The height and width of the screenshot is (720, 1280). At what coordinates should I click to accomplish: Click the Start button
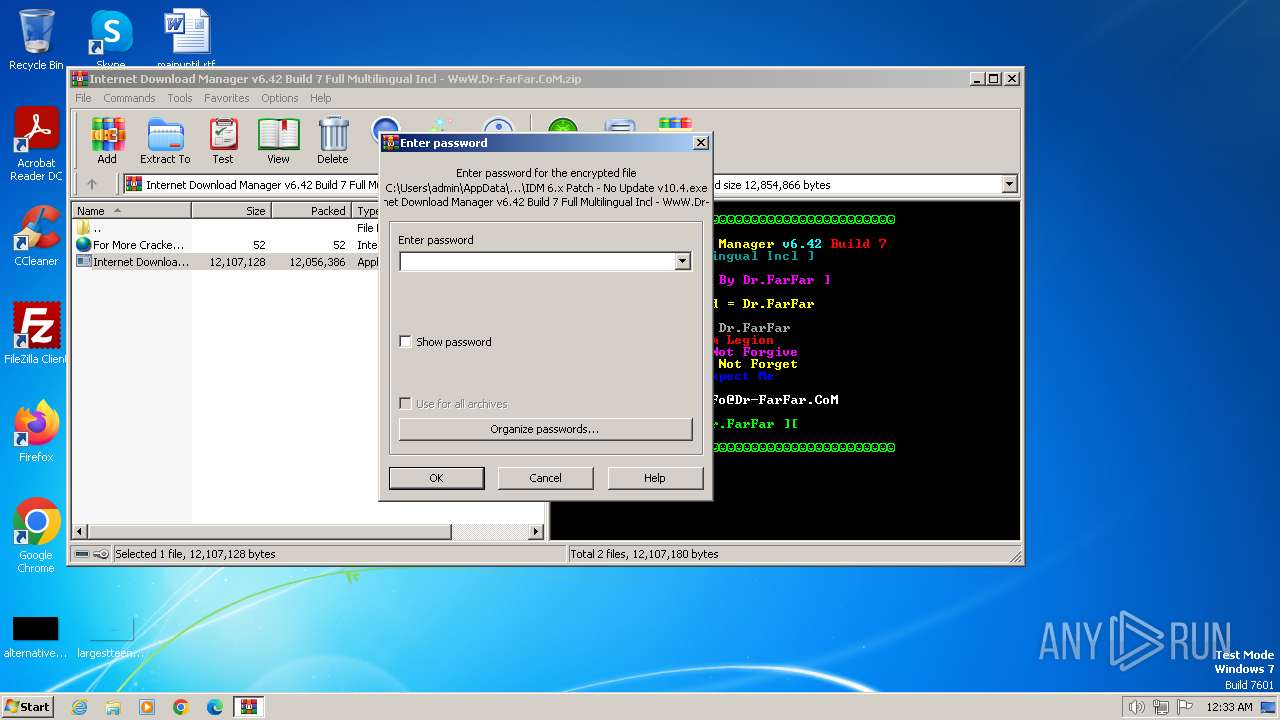27,707
